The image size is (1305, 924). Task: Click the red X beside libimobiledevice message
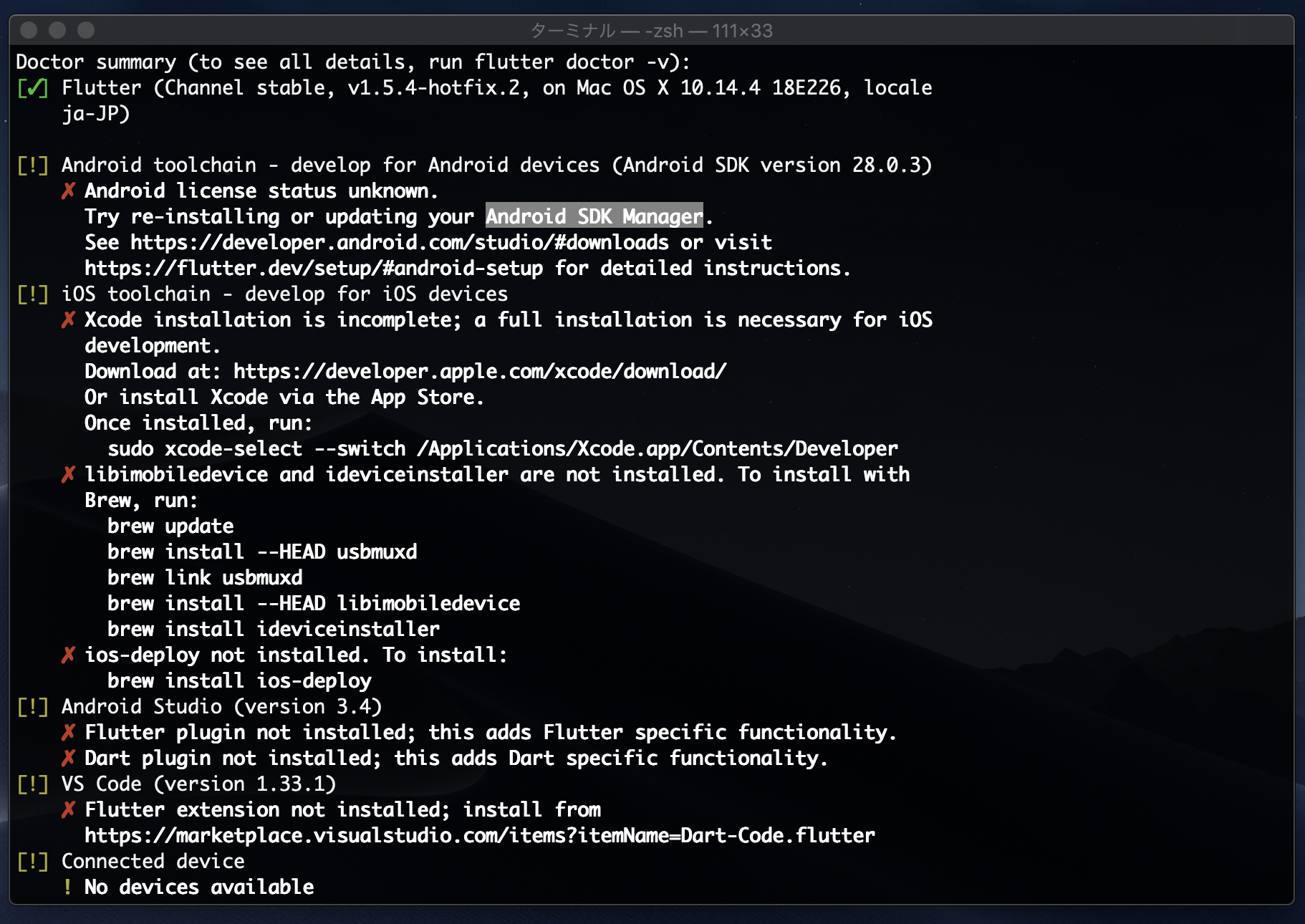(68, 475)
